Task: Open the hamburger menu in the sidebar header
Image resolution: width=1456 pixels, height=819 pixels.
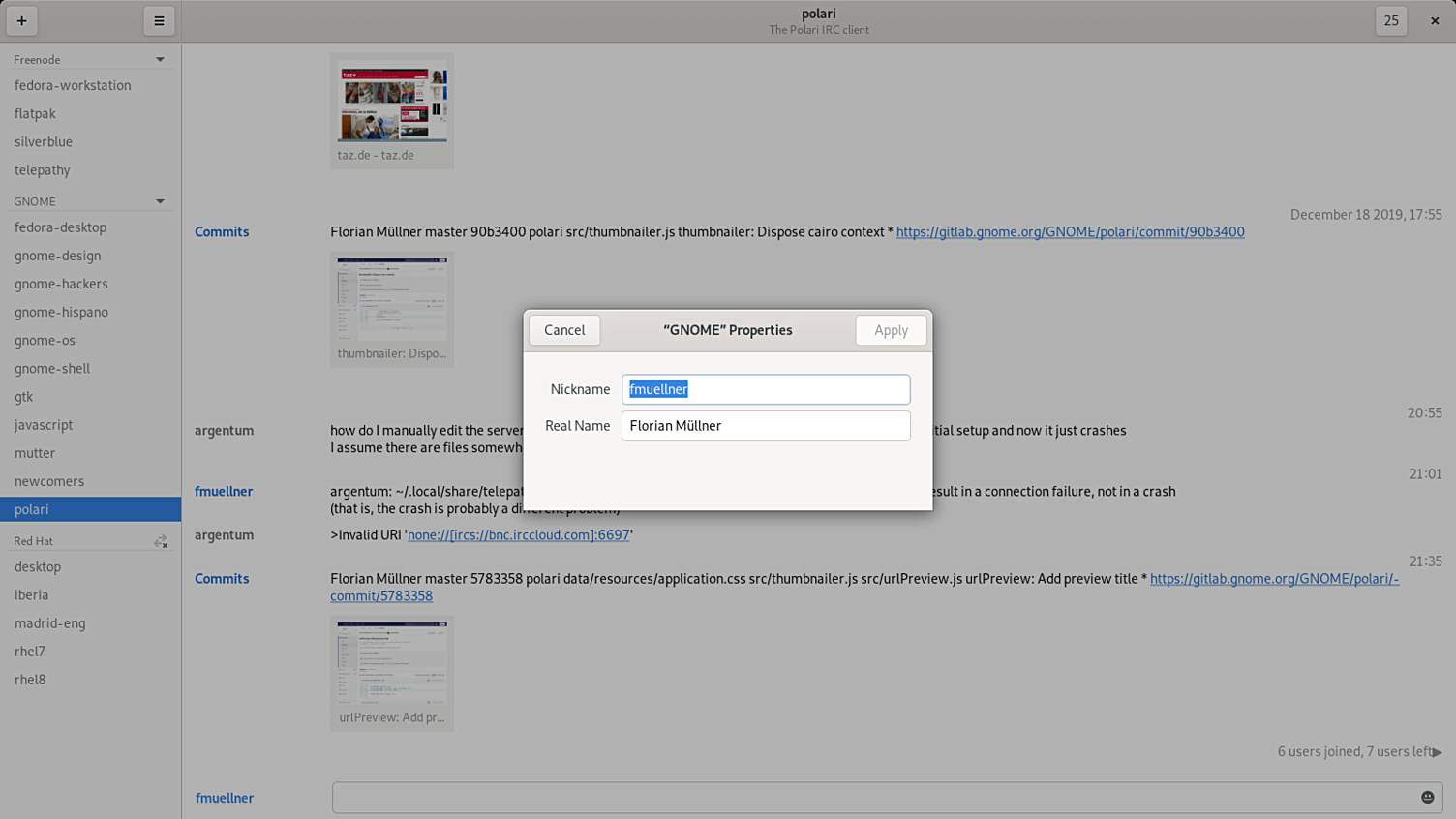Action: [159, 20]
